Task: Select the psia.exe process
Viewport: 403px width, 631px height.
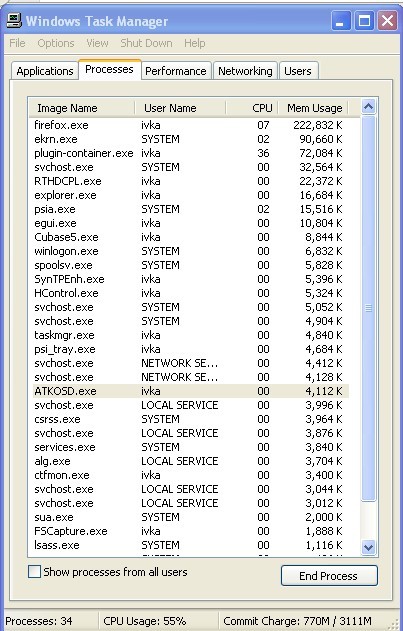Action: (x=189, y=209)
